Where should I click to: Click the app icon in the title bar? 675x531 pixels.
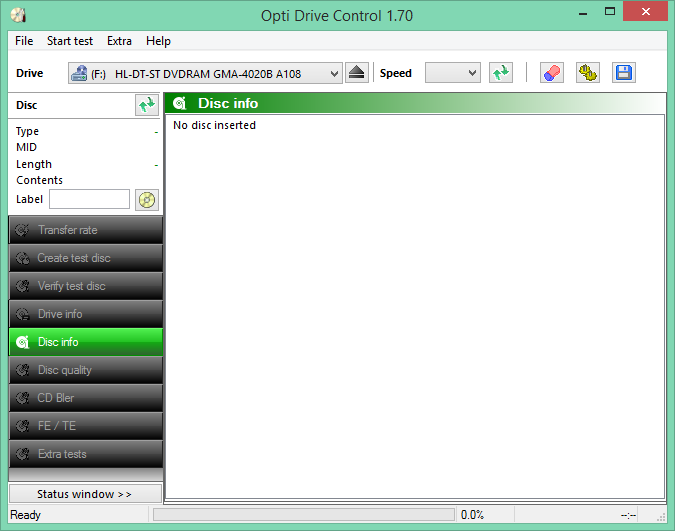click(x=18, y=16)
